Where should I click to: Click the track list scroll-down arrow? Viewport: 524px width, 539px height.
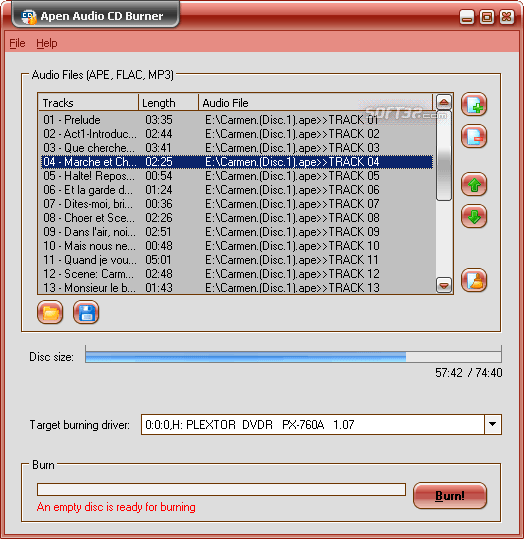444,285
